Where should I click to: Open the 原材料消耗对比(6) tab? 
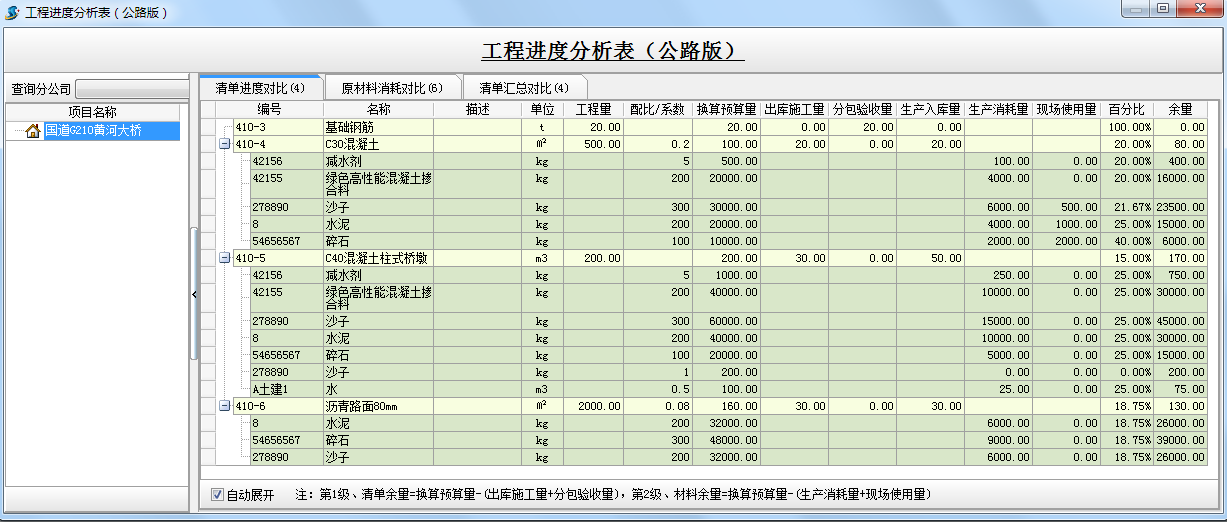coord(391,88)
